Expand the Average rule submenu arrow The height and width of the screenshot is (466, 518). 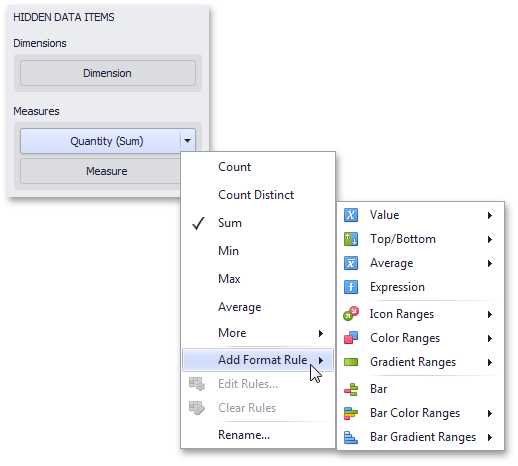pos(490,264)
